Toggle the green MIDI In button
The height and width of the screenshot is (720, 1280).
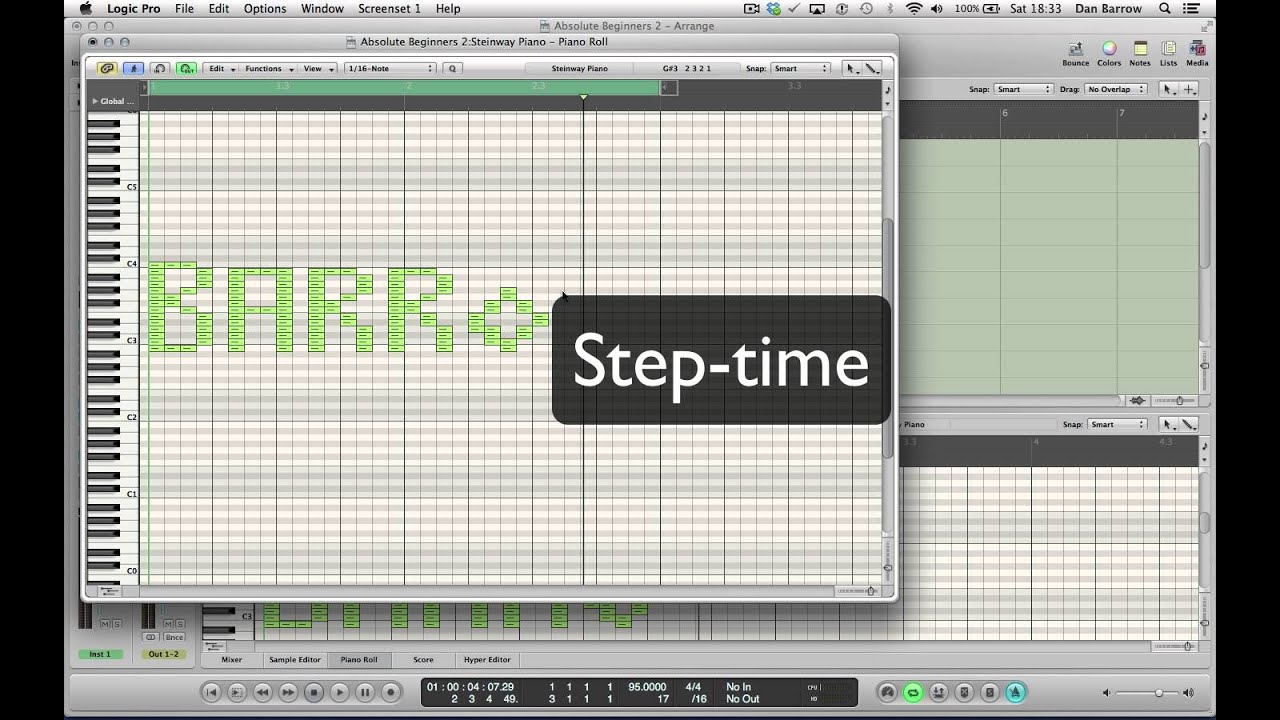187,69
